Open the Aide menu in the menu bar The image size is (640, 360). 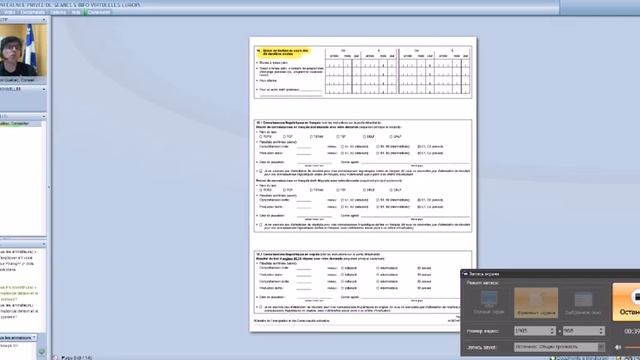76,12
